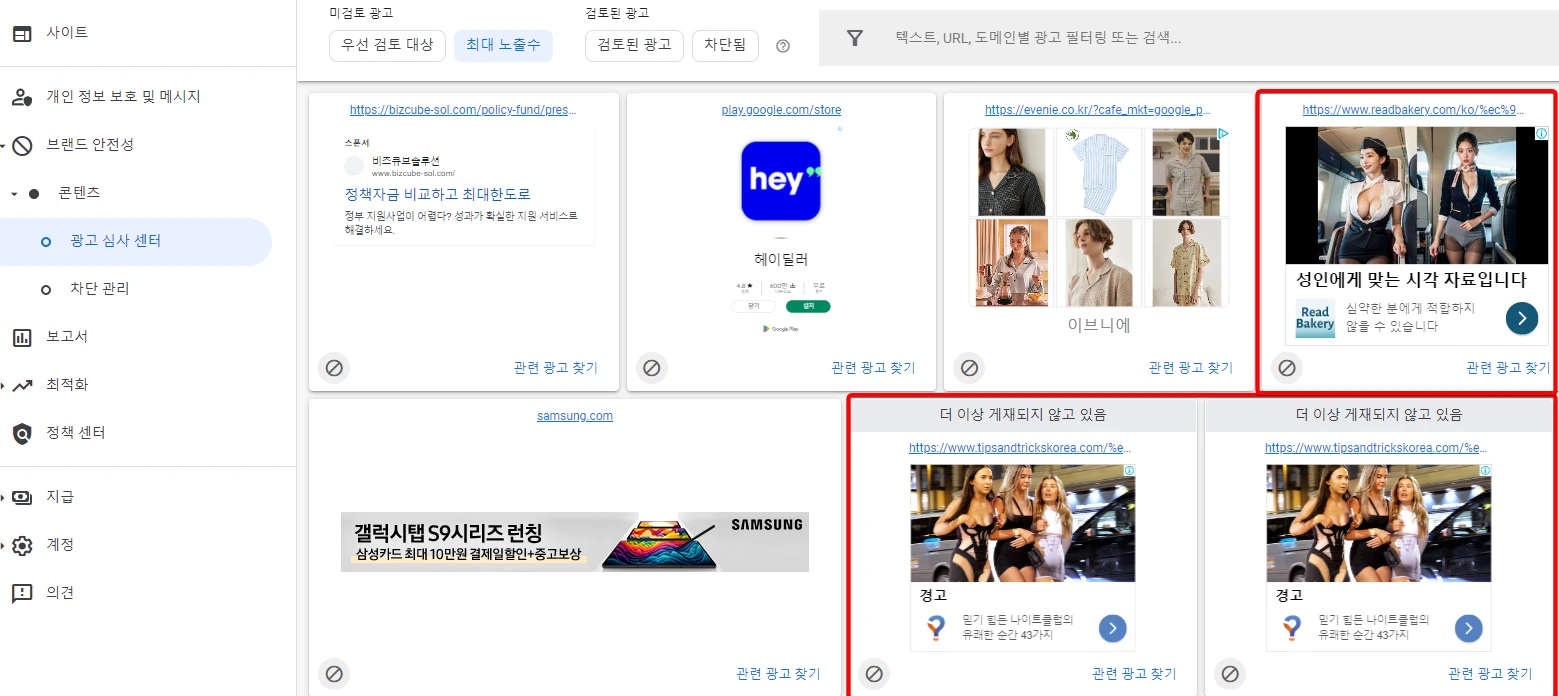This screenshot has width=1559, height=696.
Task: Click the ad filtering search field
Action: [1100, 37]
